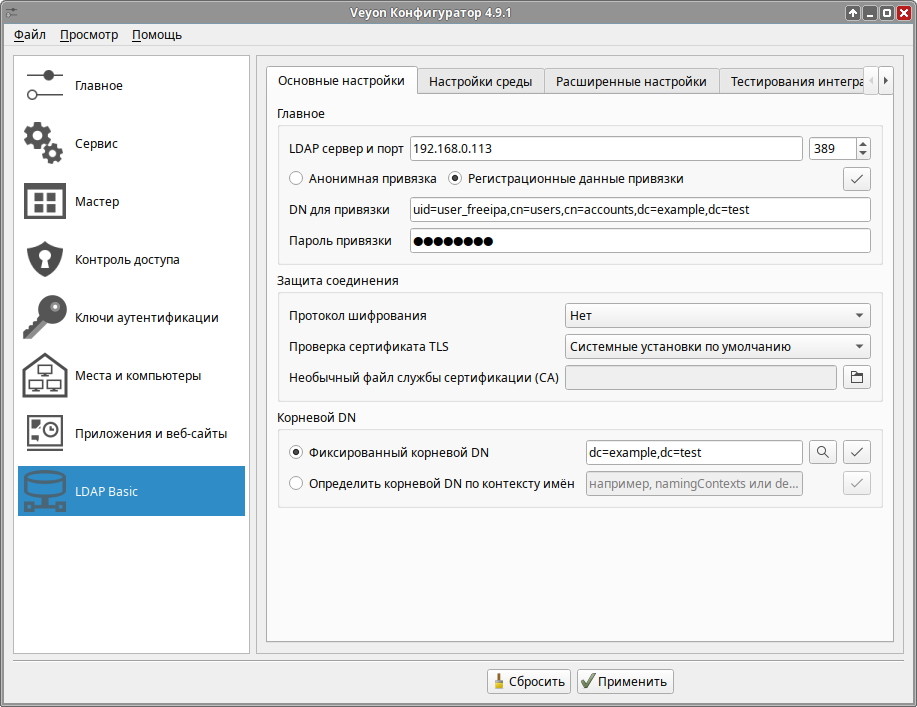917x707 pixels.
Task: Click the window menu icon in title bar
Action: click(x=11, y=12)
